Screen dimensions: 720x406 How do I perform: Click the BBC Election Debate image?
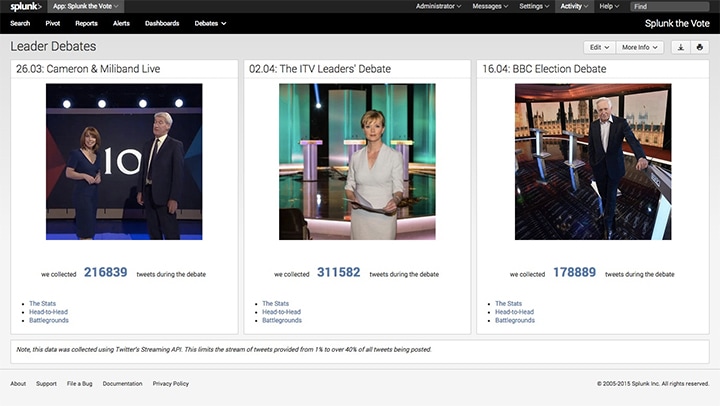[x=593, y=162]
